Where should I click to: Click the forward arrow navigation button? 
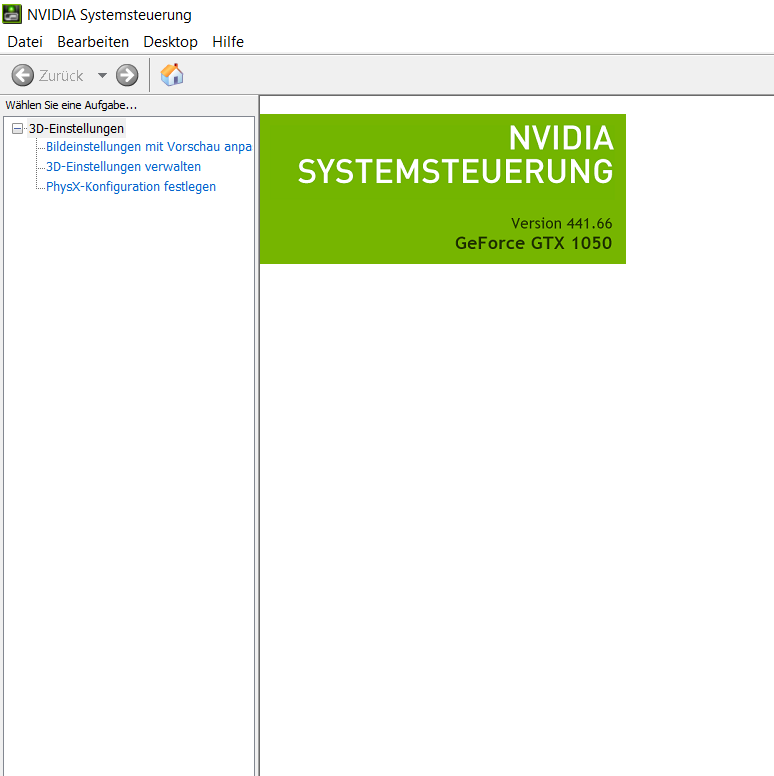pos(127,76)
